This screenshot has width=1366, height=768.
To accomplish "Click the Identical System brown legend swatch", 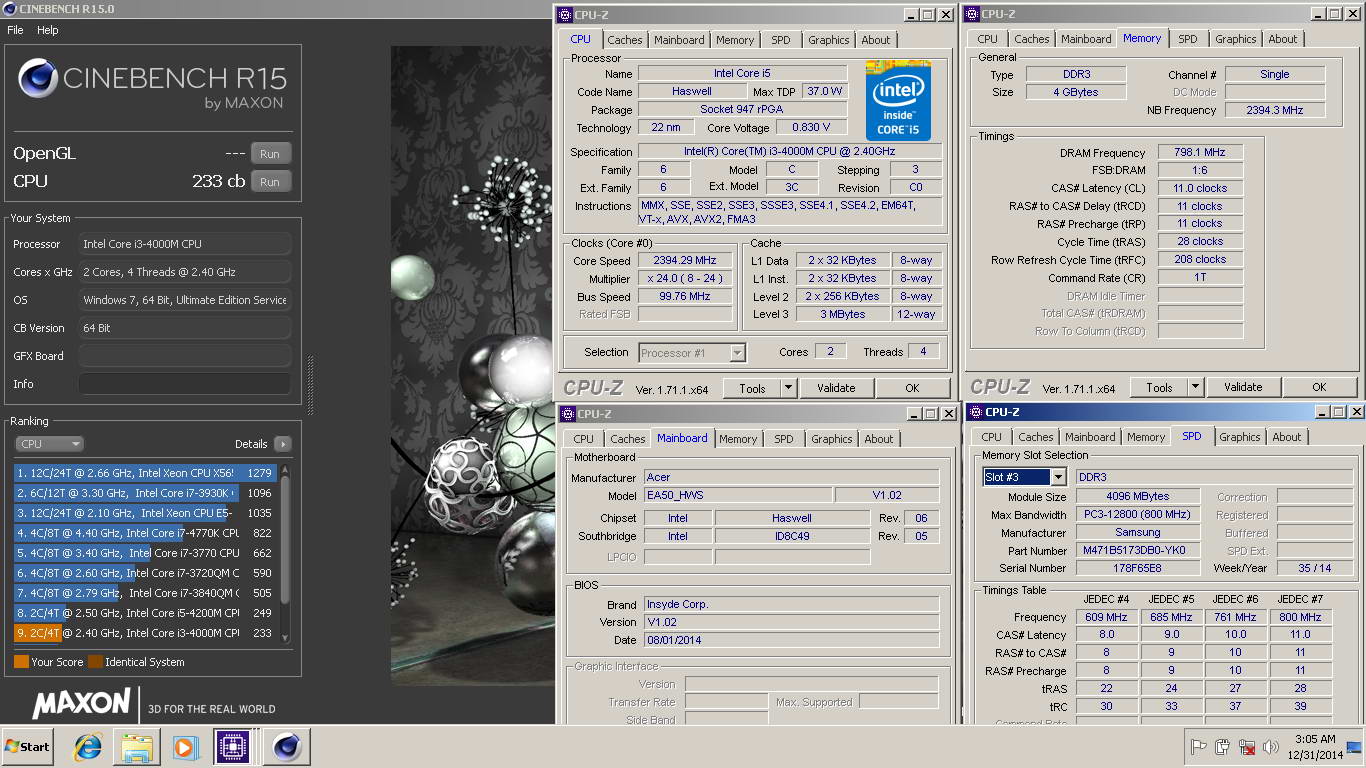I will click(95, 662).
